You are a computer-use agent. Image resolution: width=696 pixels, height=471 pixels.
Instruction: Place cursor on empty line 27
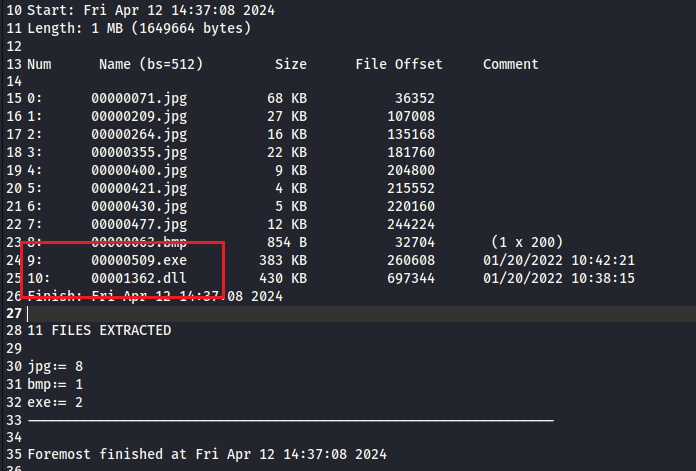(300, 313)
